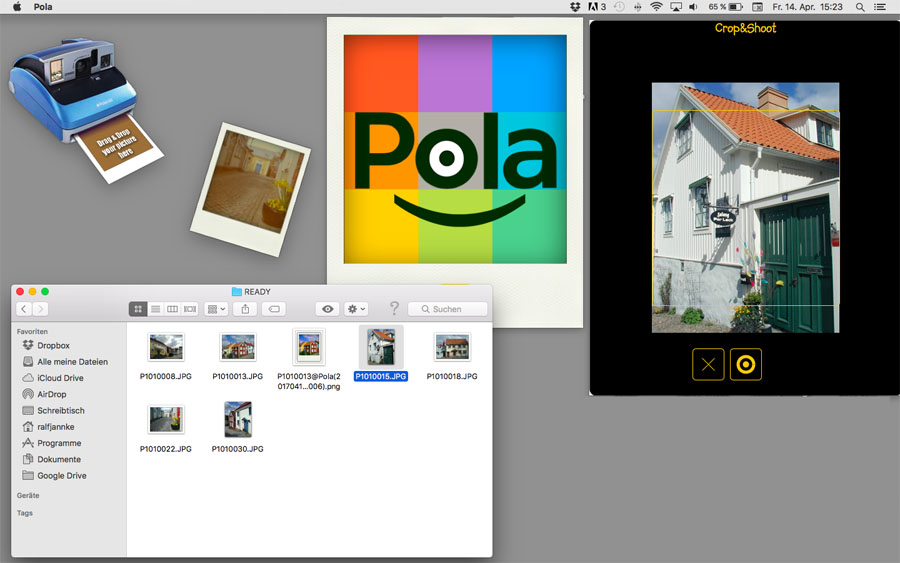Select file P1010008.JPG thumbnail
This screenshot has height=563, width=900.
166,347
